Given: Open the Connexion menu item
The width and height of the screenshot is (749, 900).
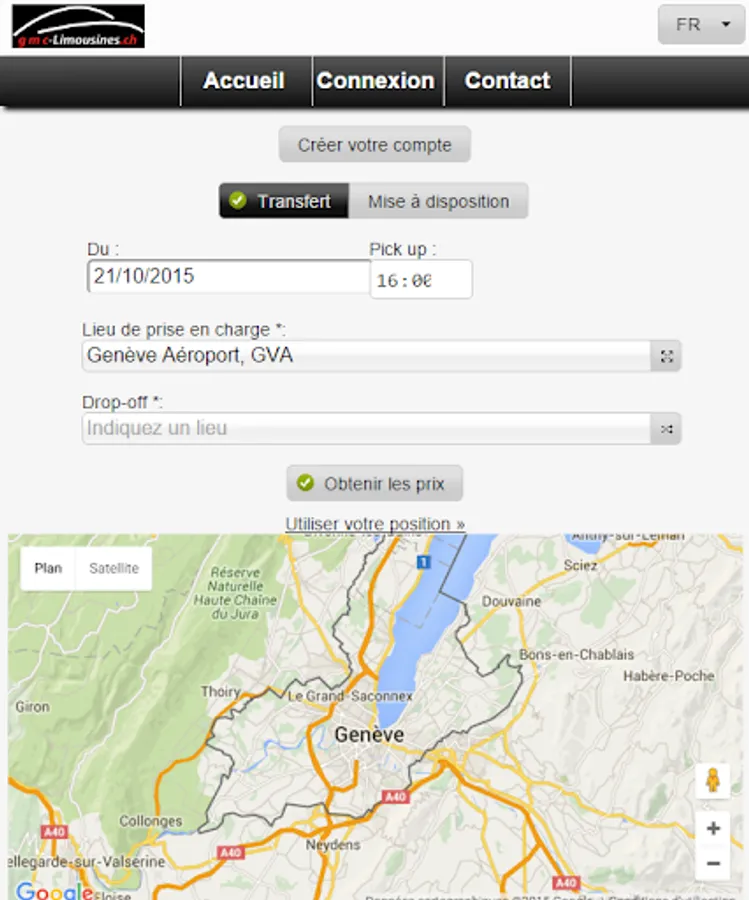Looking at the screenshot, I should 376,81.
